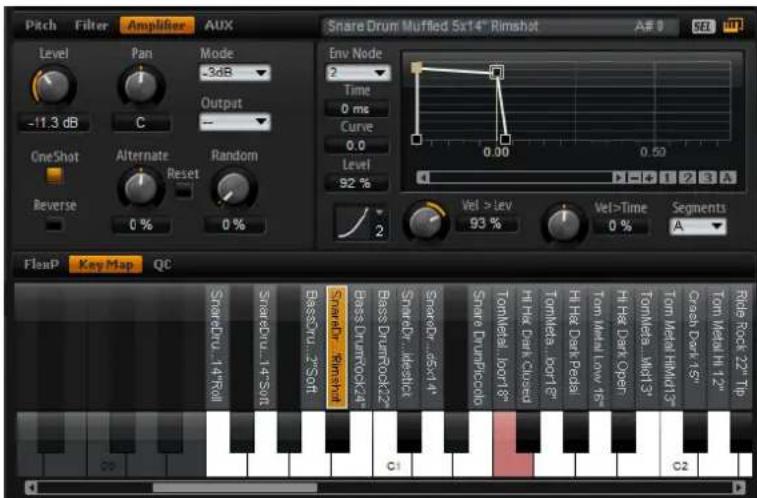Select the first envelope node at top
The image size is (757, 498).
coord(416,68)
